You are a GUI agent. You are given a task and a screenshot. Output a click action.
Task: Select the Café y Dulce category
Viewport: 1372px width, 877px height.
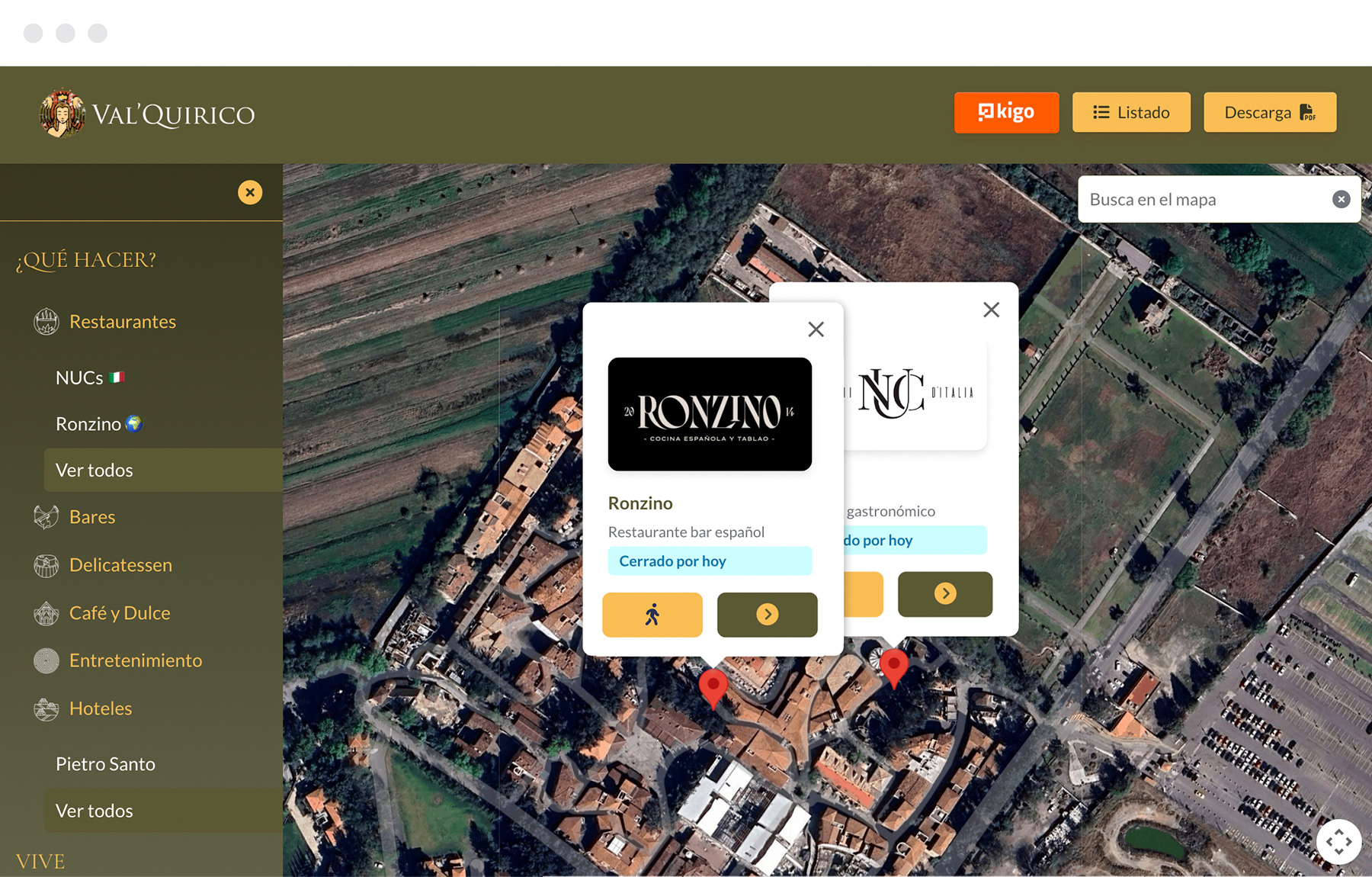120,613
